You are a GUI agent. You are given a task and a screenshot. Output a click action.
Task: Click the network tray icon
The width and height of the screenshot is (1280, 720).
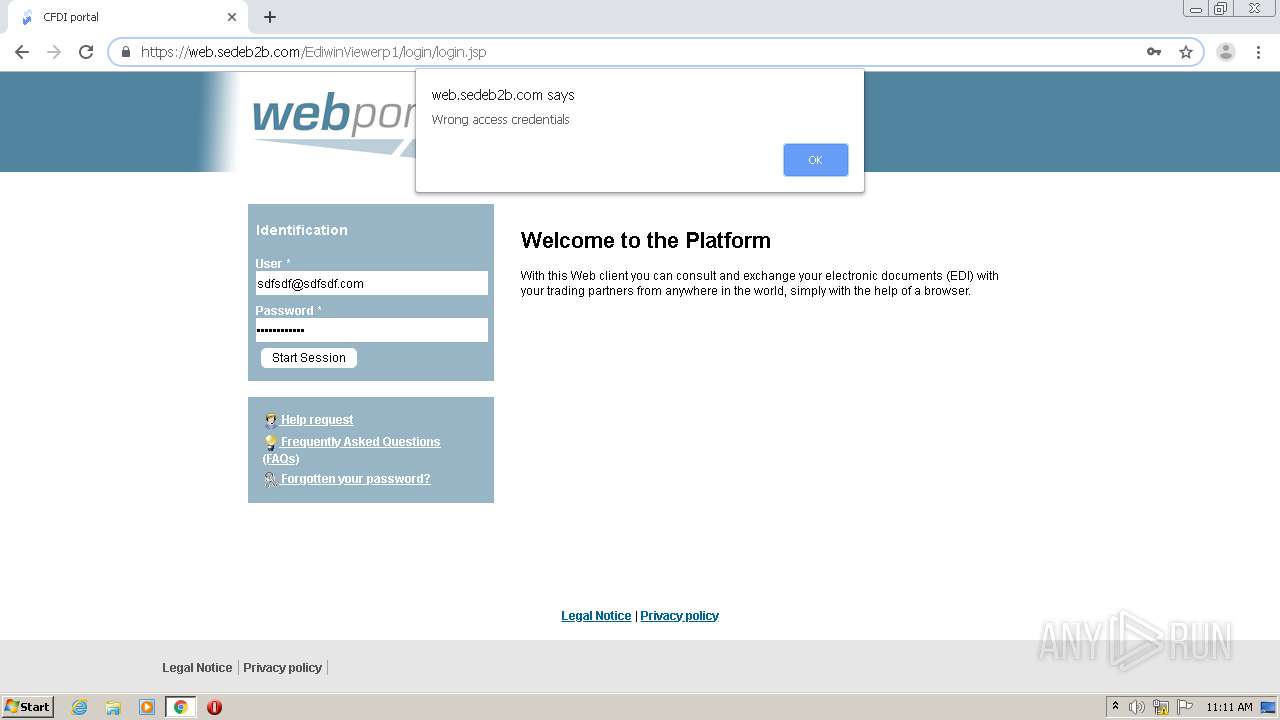1161,707
